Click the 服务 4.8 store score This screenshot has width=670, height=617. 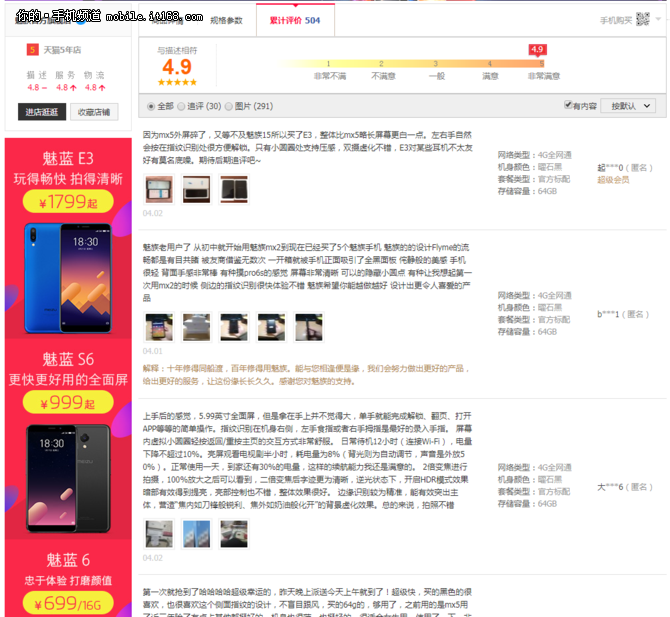click(x=66, y=81)
